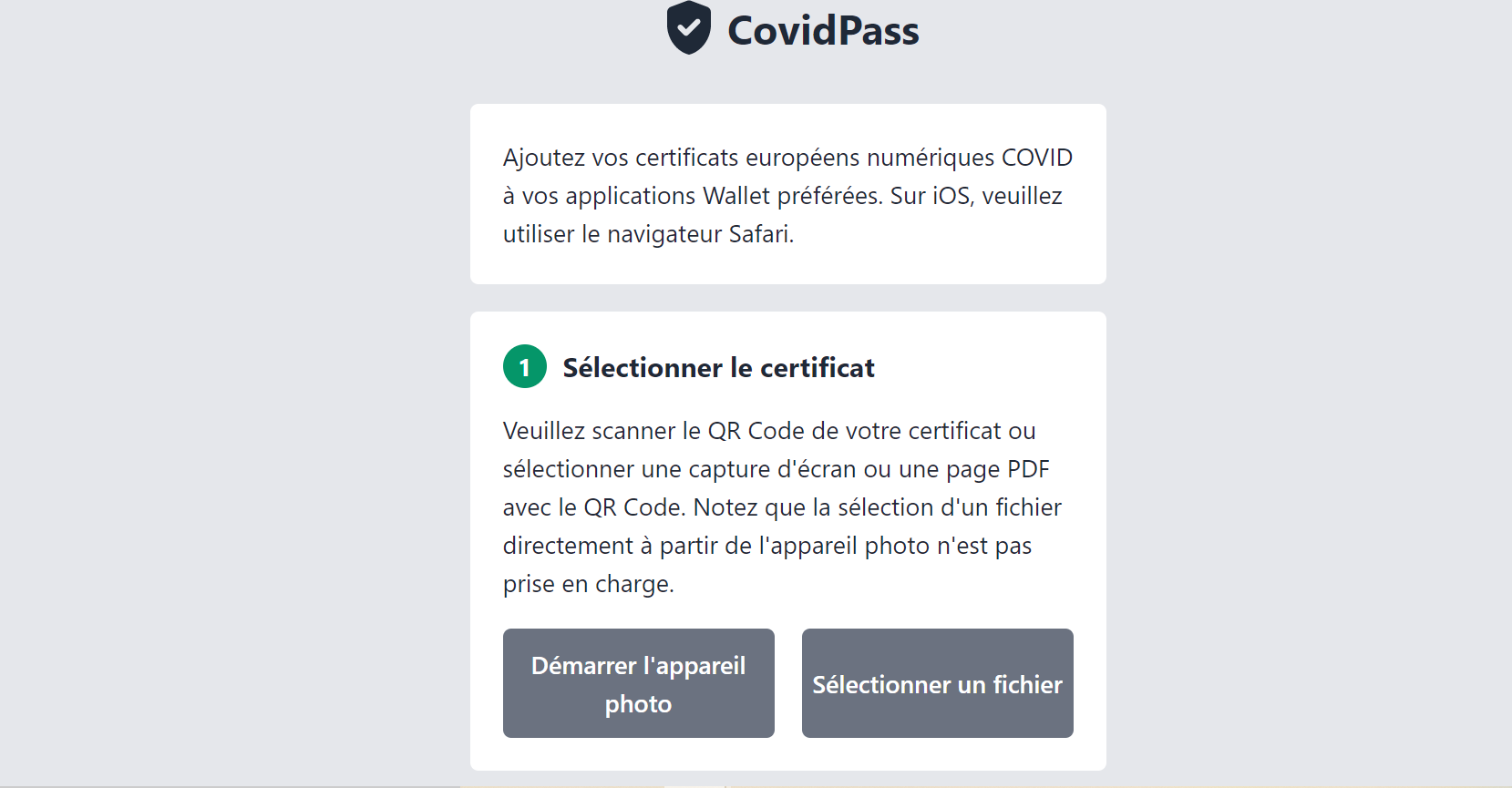Click the CovidPass title text
Image resolution: width=1512 pixels, height=788 pixels.
[823, 31]
